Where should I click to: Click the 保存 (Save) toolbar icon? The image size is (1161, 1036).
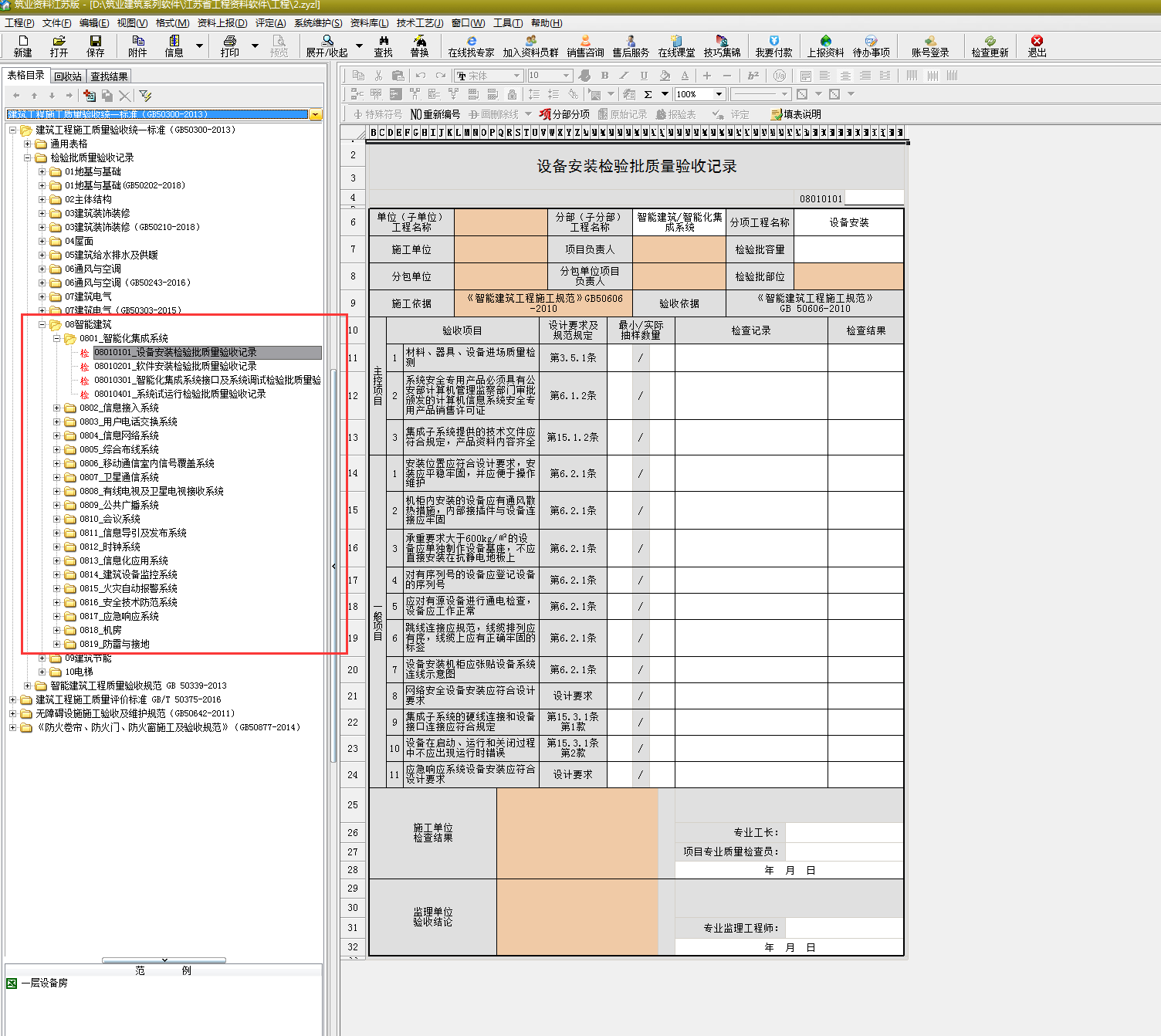coord(96,46)
